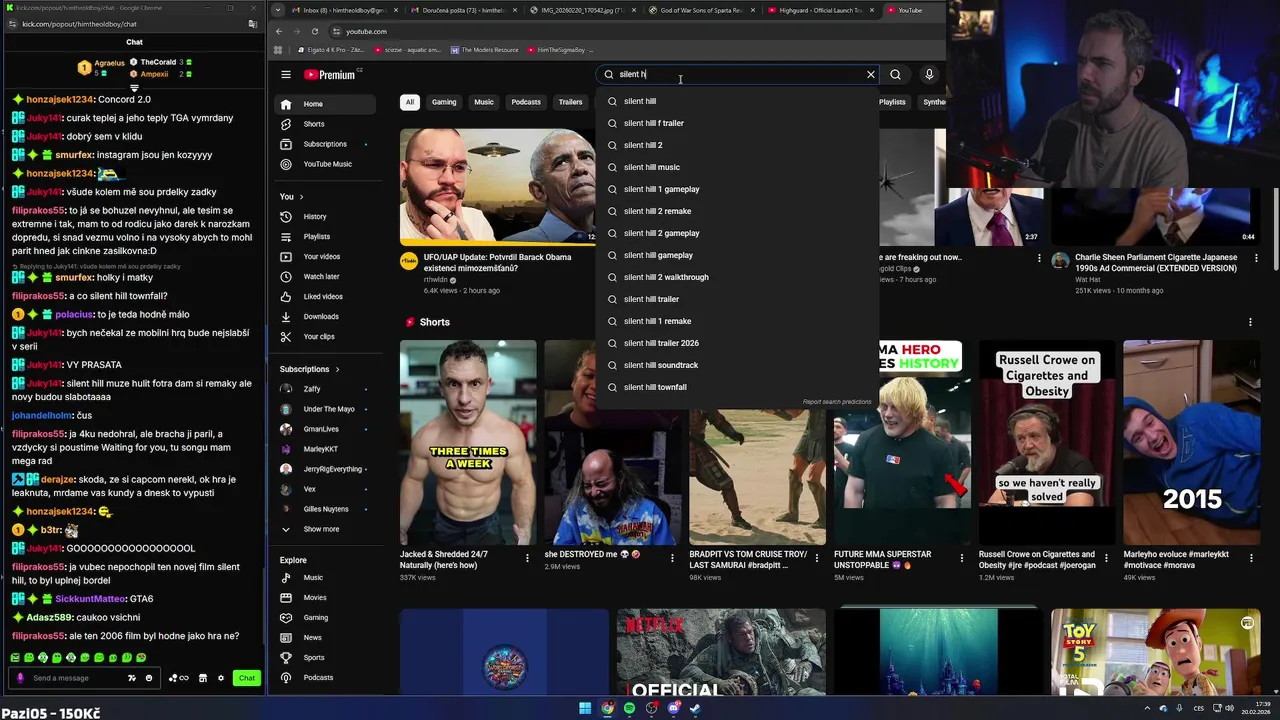This screenshot has width=1280, height=720.
Task: Open options menu for Charlie Sheen video
Action: [x=1256, y=258]
